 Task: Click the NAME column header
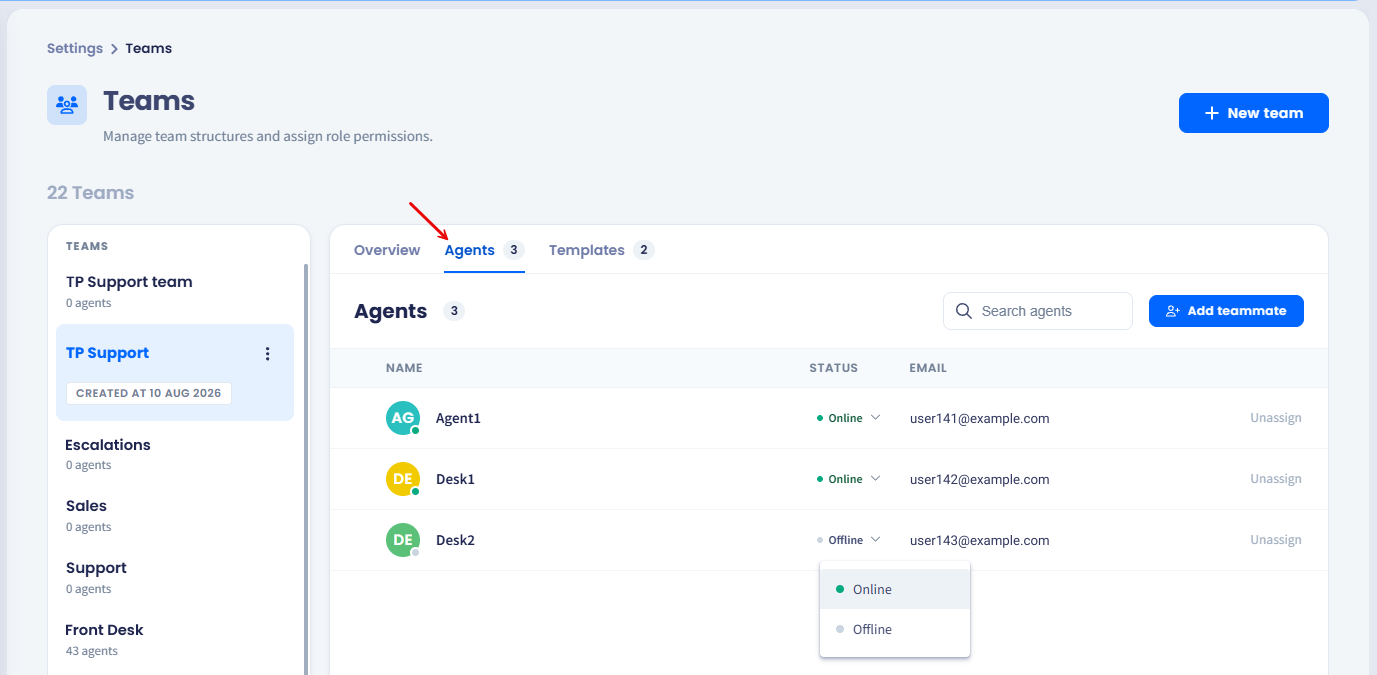404,368
